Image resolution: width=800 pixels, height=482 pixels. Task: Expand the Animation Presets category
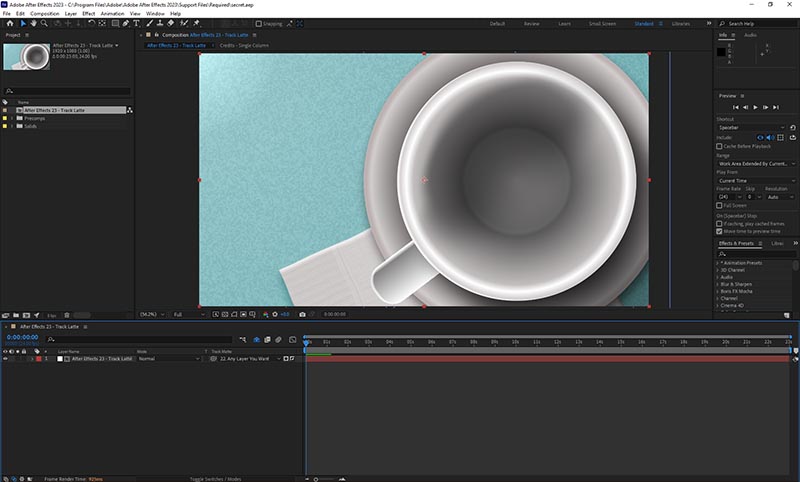pyautogui.click(x=718, y=263)
